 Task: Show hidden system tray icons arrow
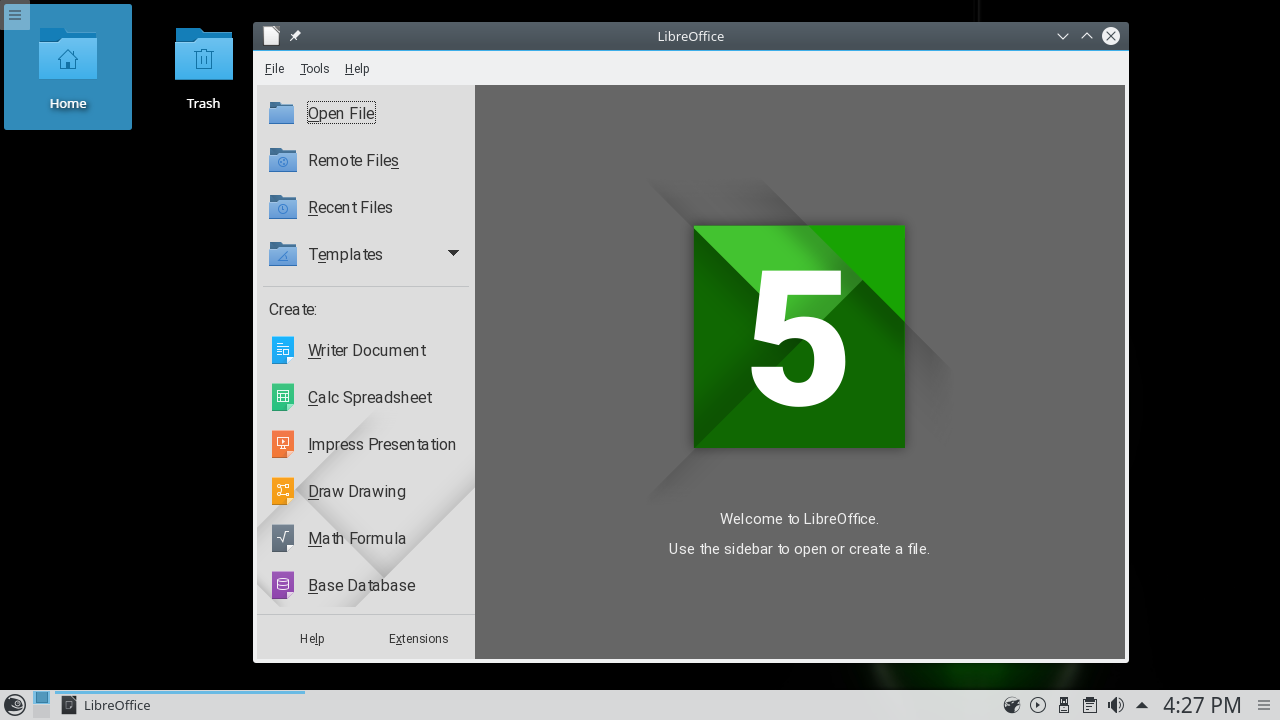[1142, 705]
